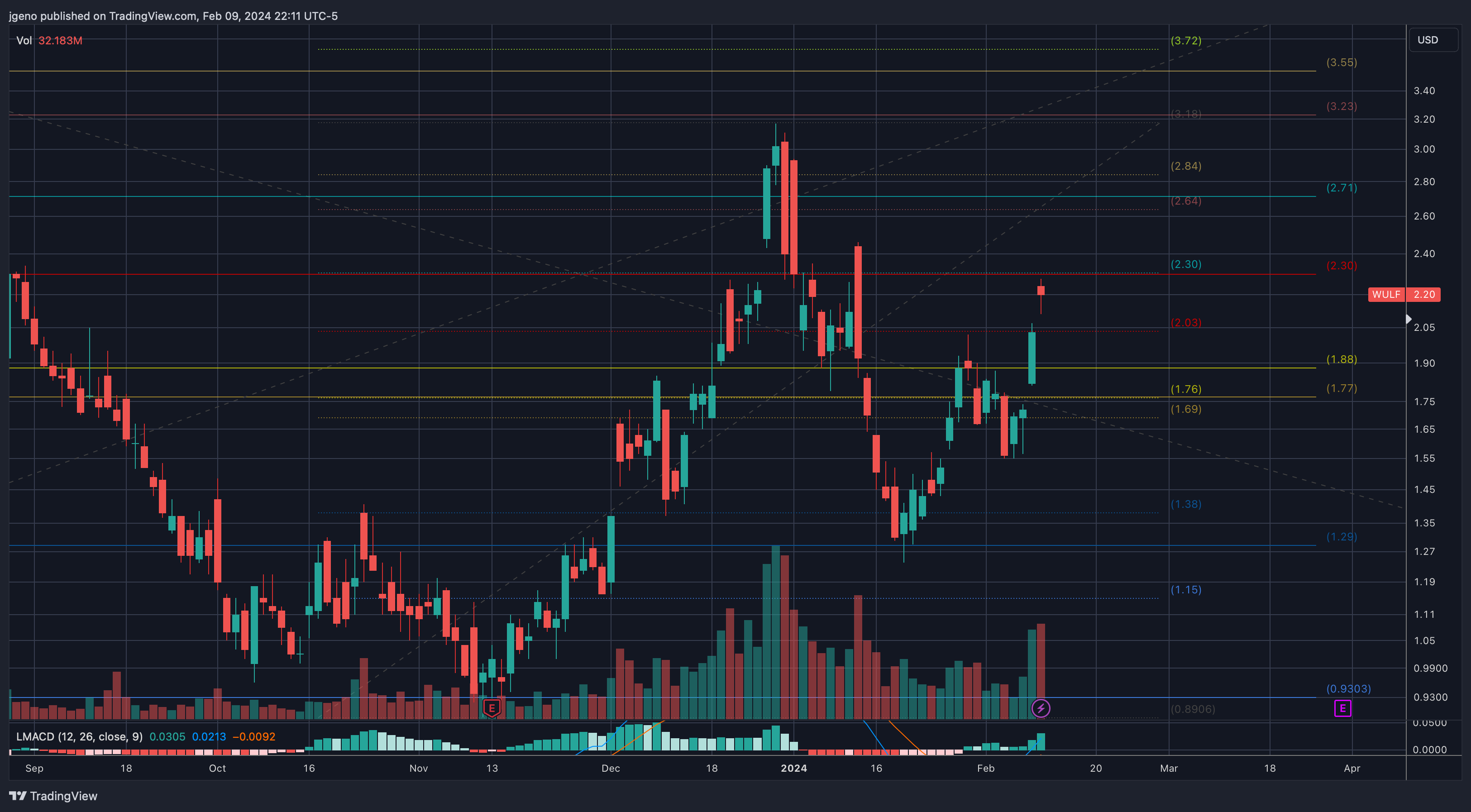The image size is (1471, 812).
Task: Click the LMACD signal value 0.0213
Action: point(209,736)
